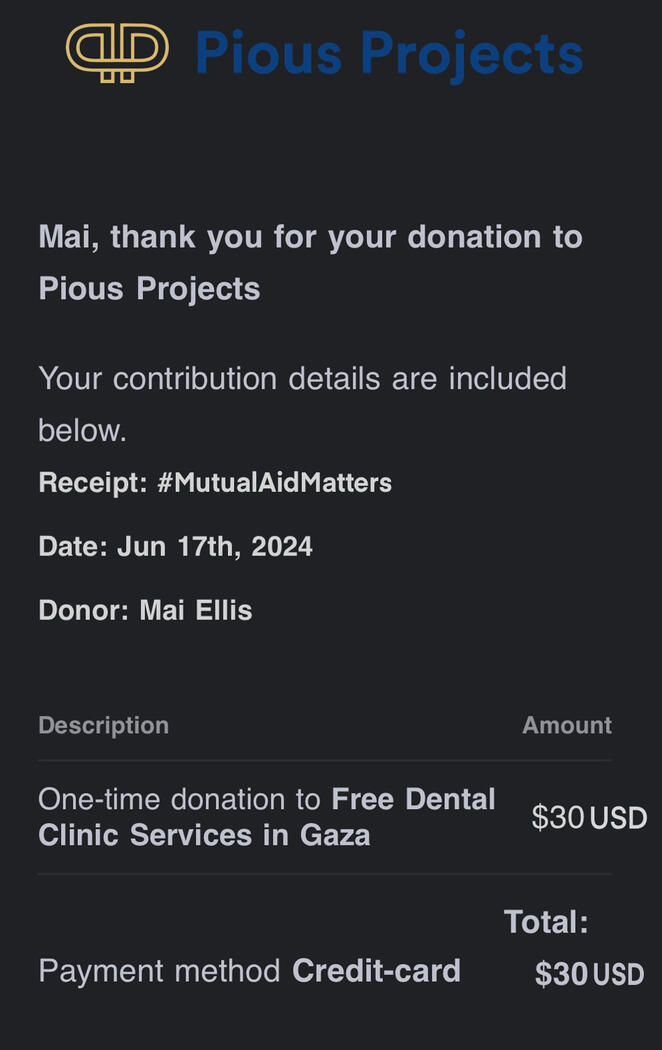The height and width of the screenshot is (1050, 662).
Task: Click the 'Receipt:' label
Action: click(93, 483)
